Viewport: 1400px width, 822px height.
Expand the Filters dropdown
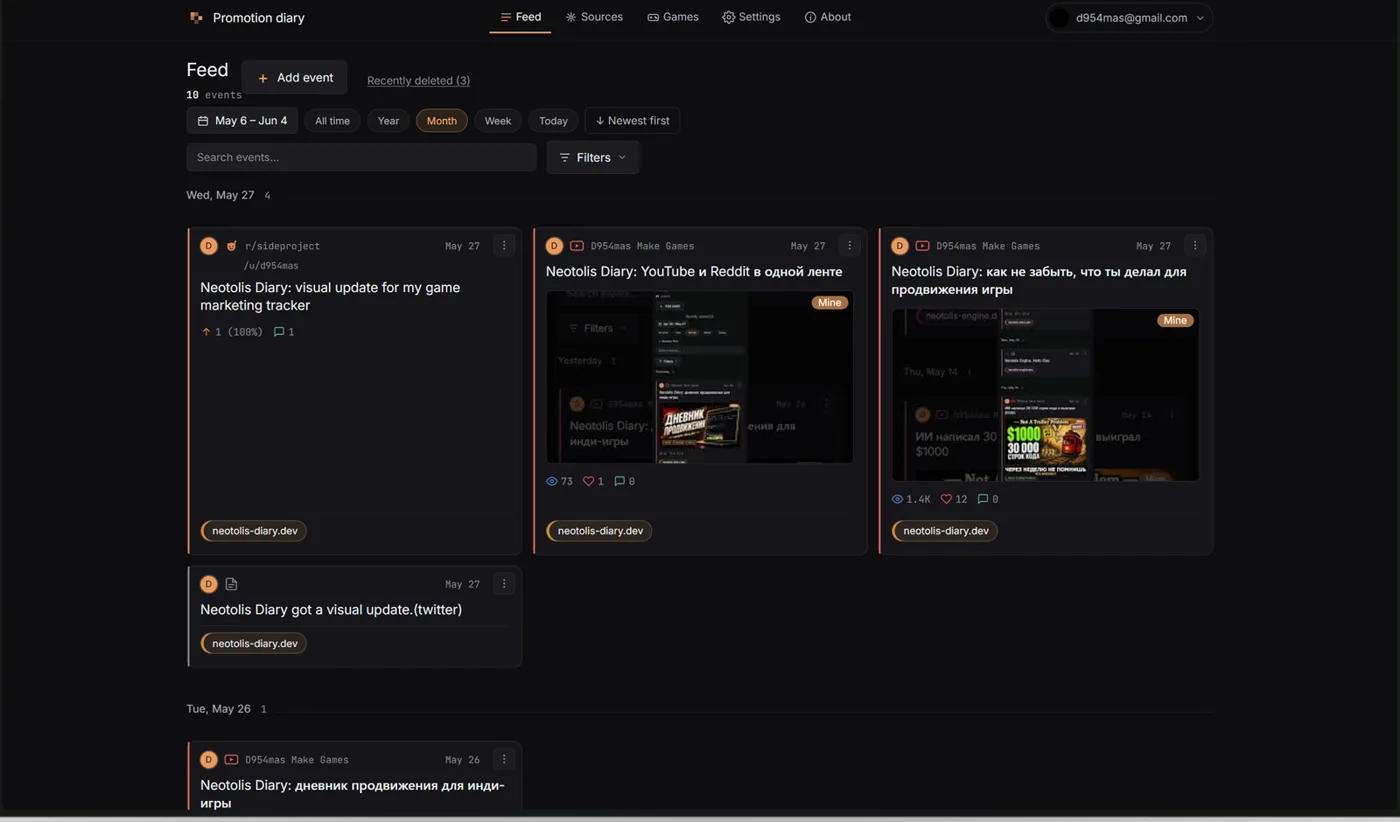click(x=593, y=157)
